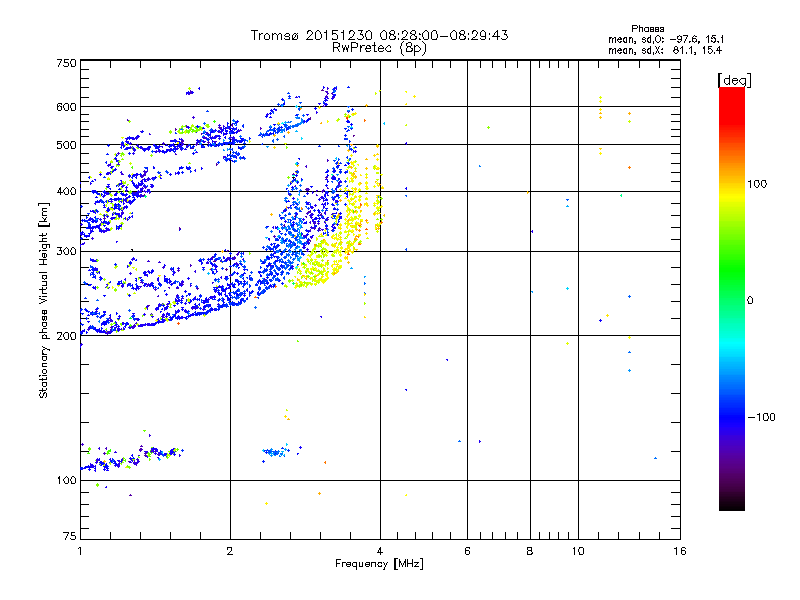
Task: Click the x-axis label '2'
Action: coord(230,551)
